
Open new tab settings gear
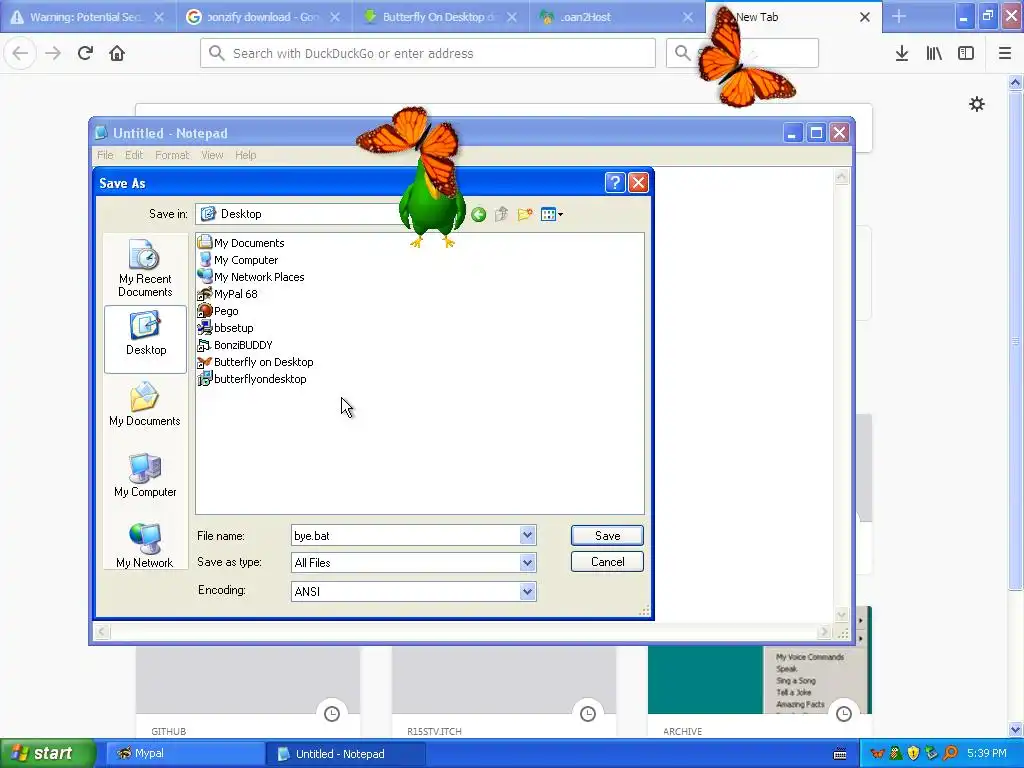[x=976, y=104]
